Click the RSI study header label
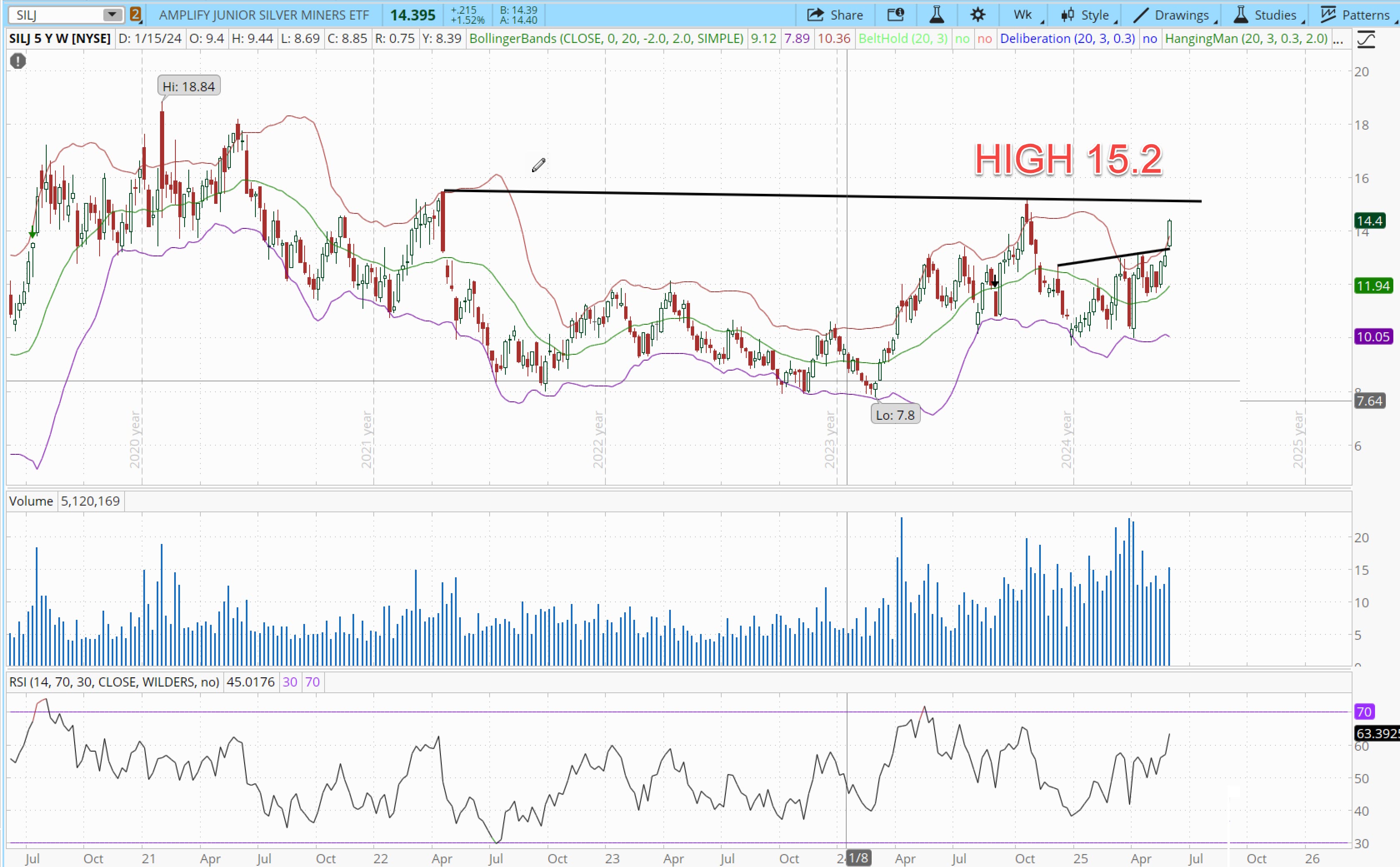The height and width of the screenshot is (867, 1400). (x=114, y=682)
